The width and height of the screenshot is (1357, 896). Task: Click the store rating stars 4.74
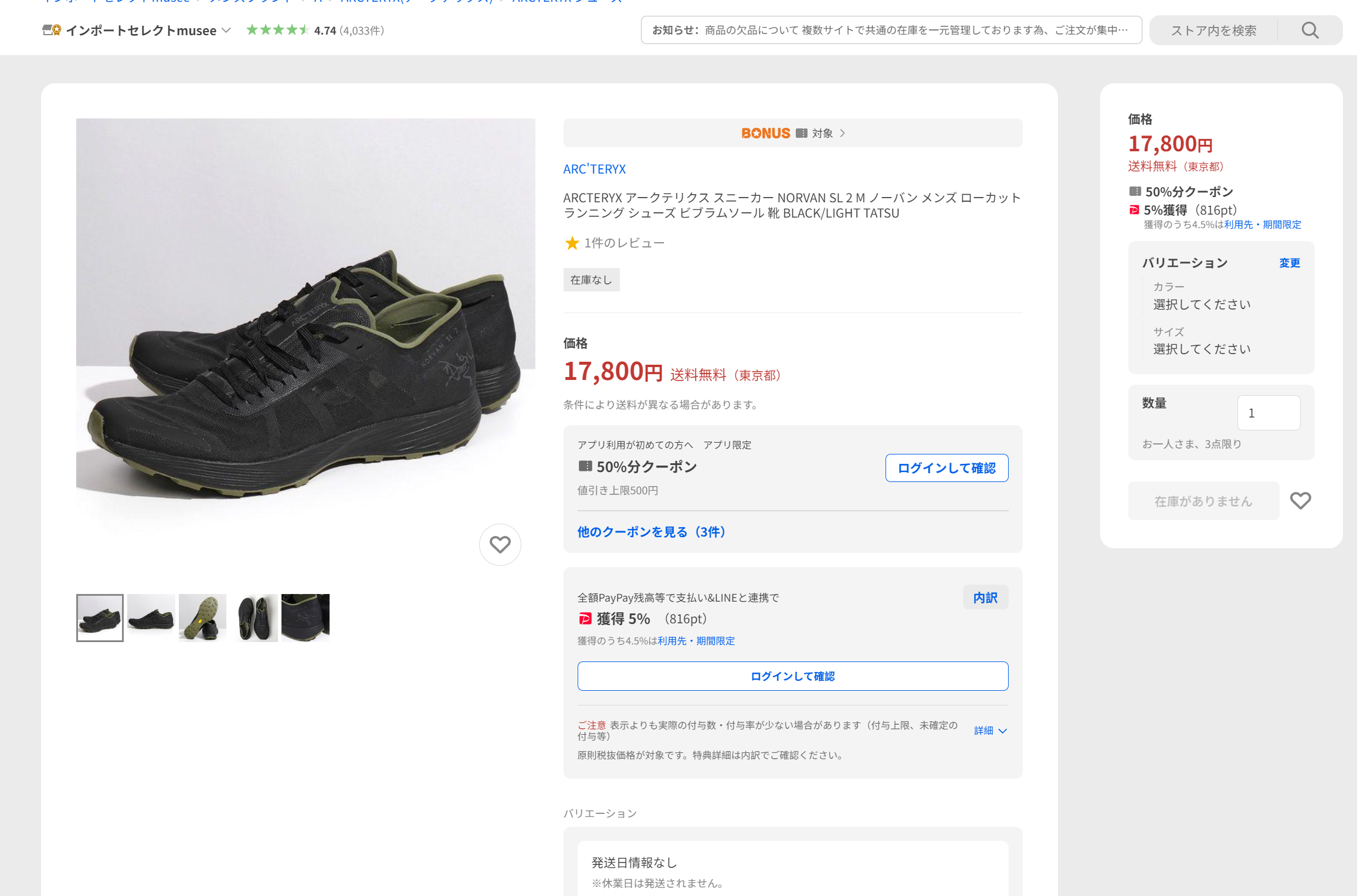[x=277, y=30]
